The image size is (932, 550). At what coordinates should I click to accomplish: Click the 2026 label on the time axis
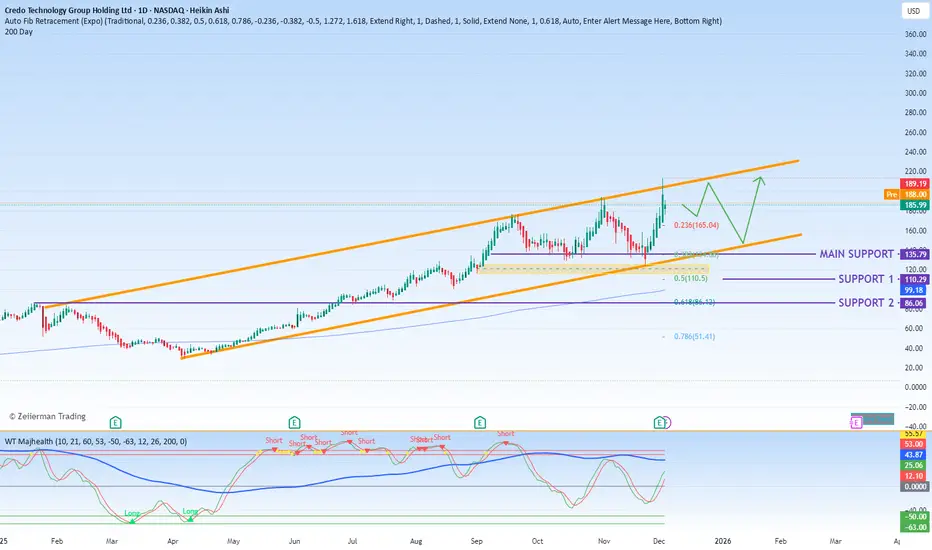(723, 541)
